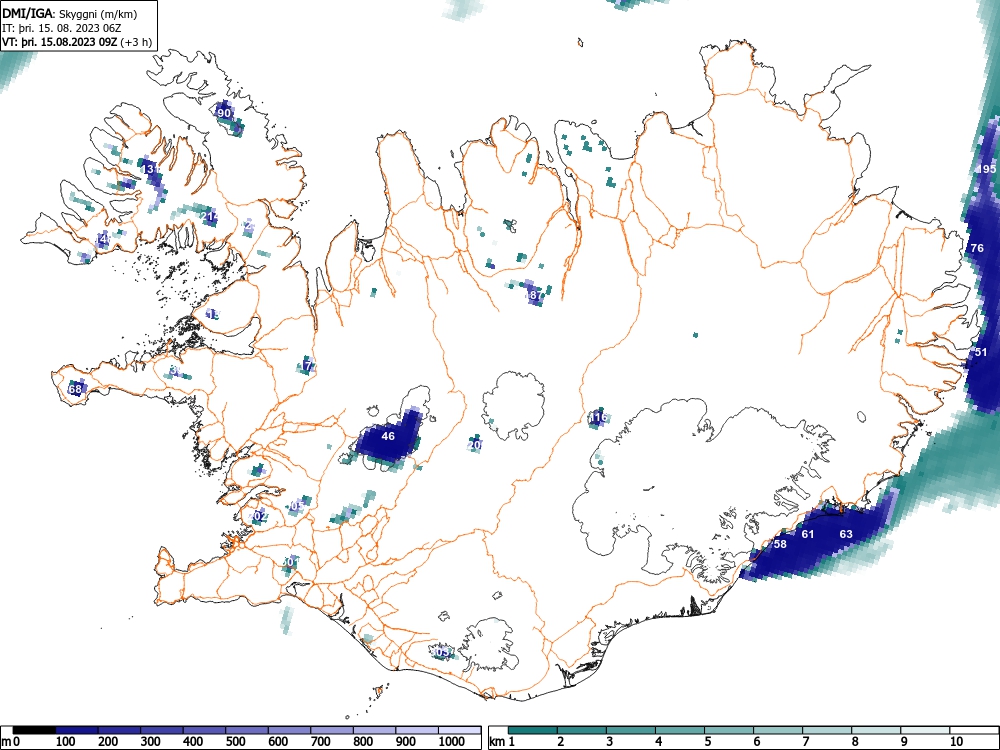Select the visibility value 90 in Westfjords
Screen dimensions: 1000x750
(x=224, y=113)
